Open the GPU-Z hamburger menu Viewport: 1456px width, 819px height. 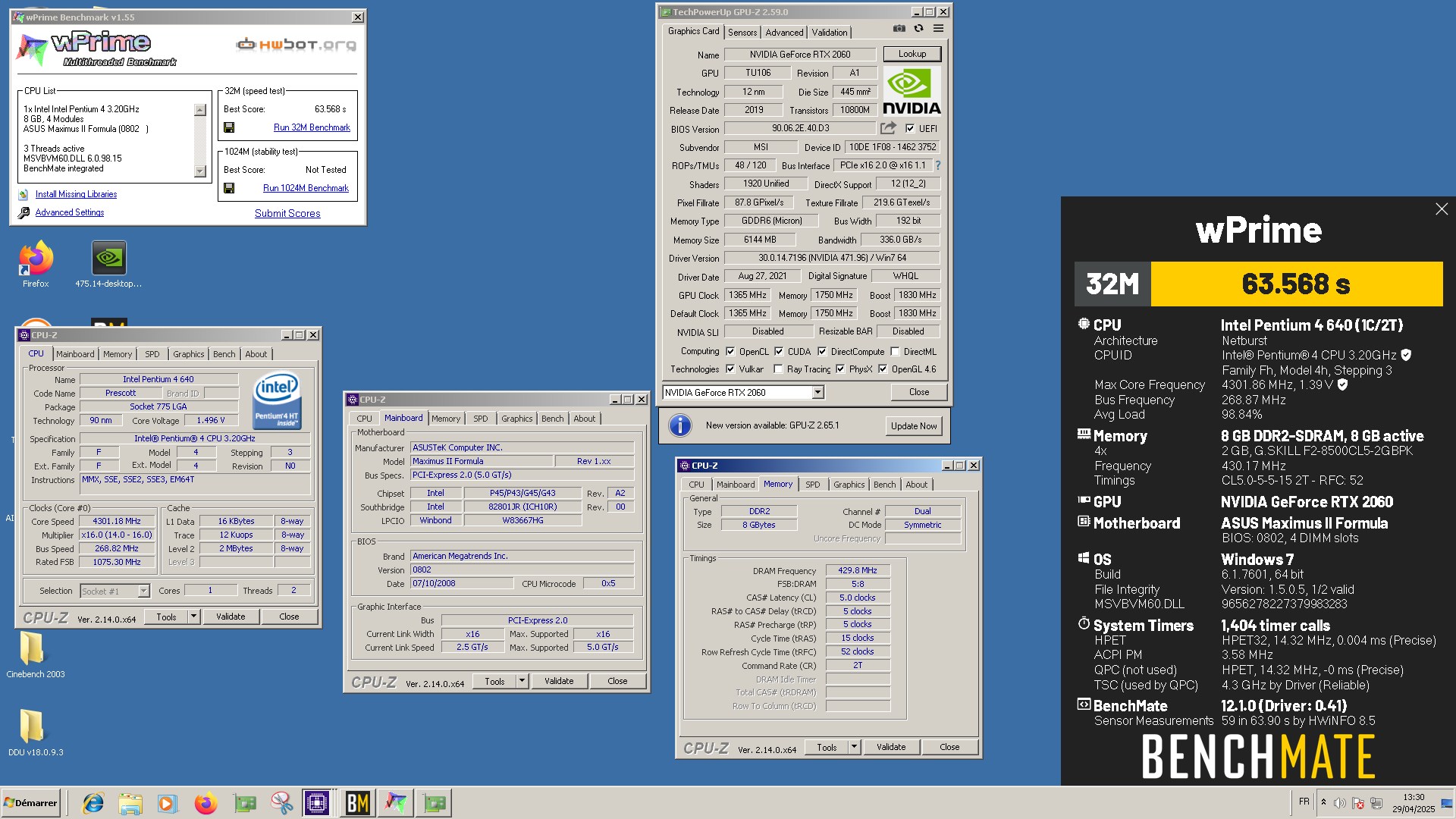938,29
